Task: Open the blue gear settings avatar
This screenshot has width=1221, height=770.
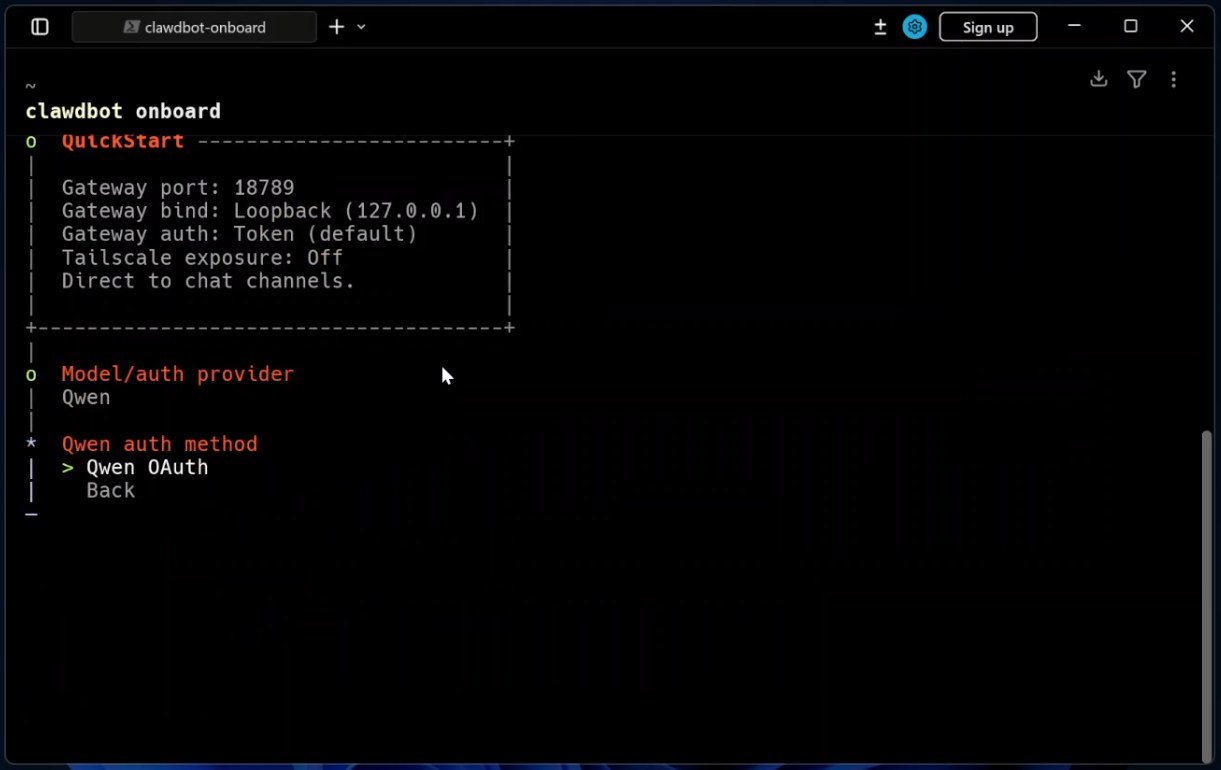Action: pos(914,27)
